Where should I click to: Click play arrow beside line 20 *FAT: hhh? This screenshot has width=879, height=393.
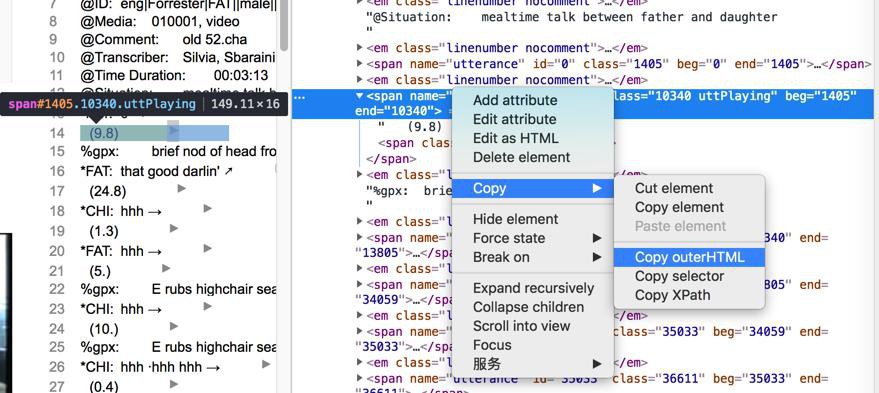pyautogui.click(x=207, y=248)
